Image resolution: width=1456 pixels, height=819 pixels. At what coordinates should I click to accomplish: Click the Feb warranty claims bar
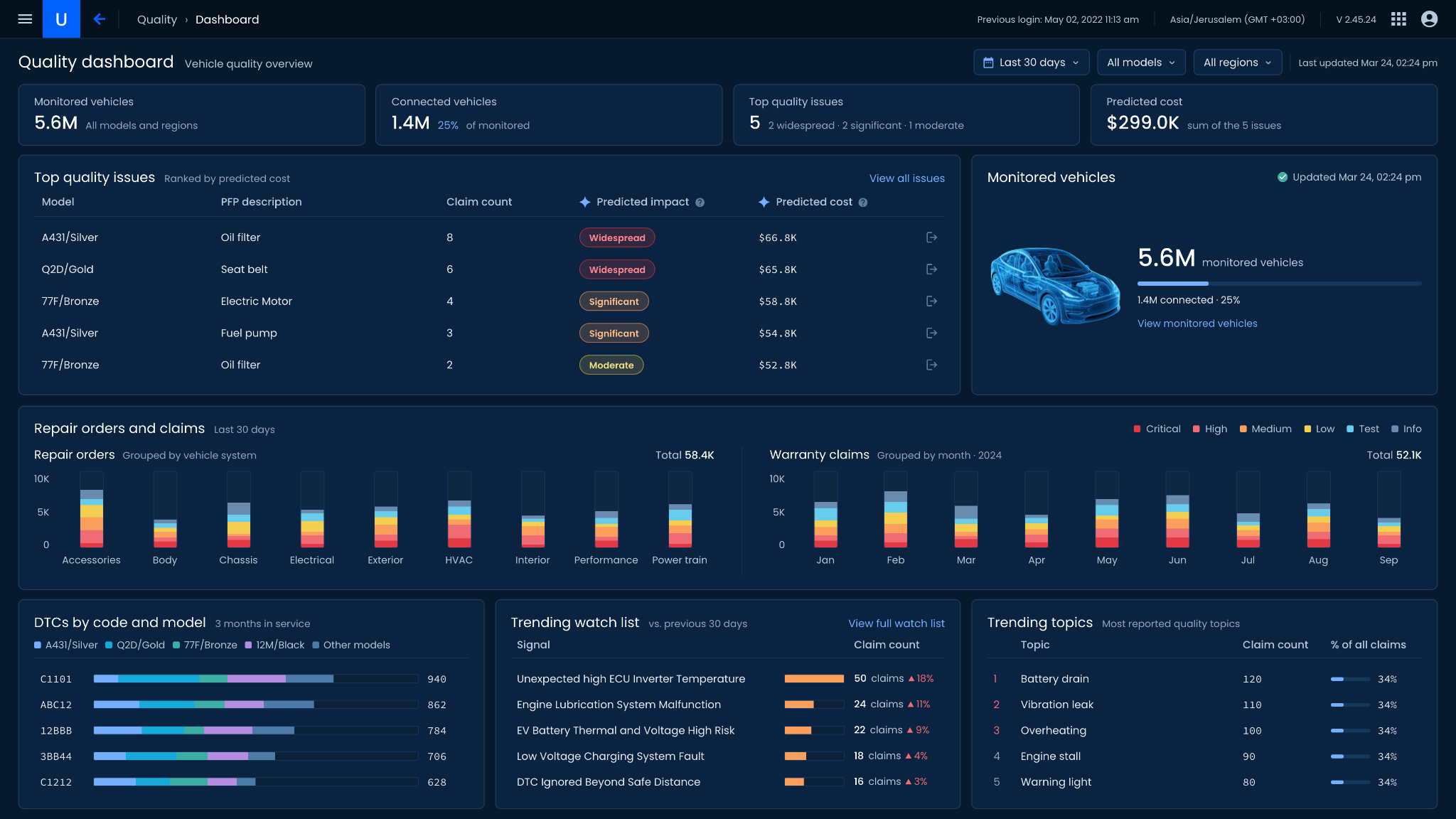point(896,509)
